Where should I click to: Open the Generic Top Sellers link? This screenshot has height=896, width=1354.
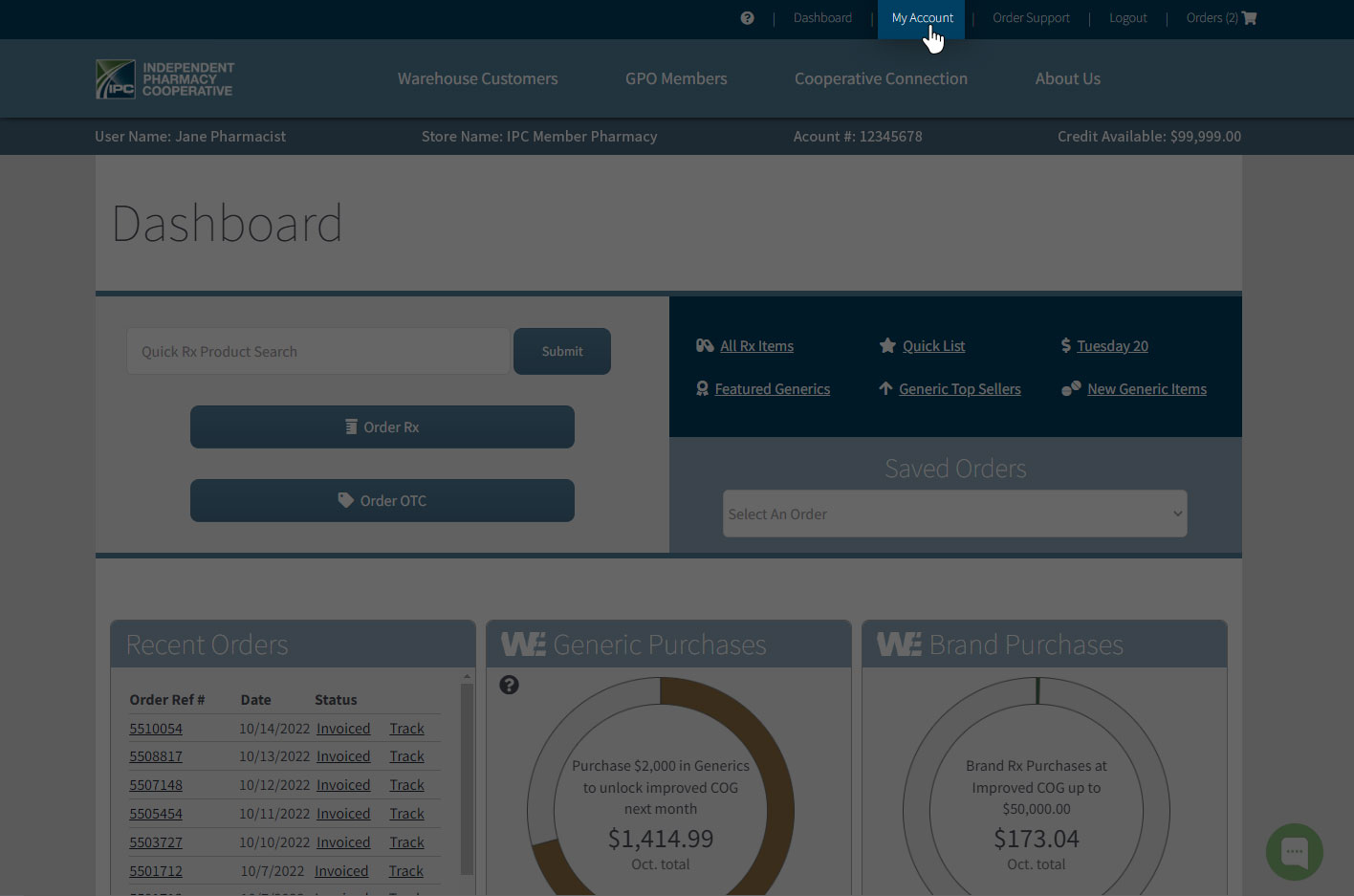pos(959,389)
